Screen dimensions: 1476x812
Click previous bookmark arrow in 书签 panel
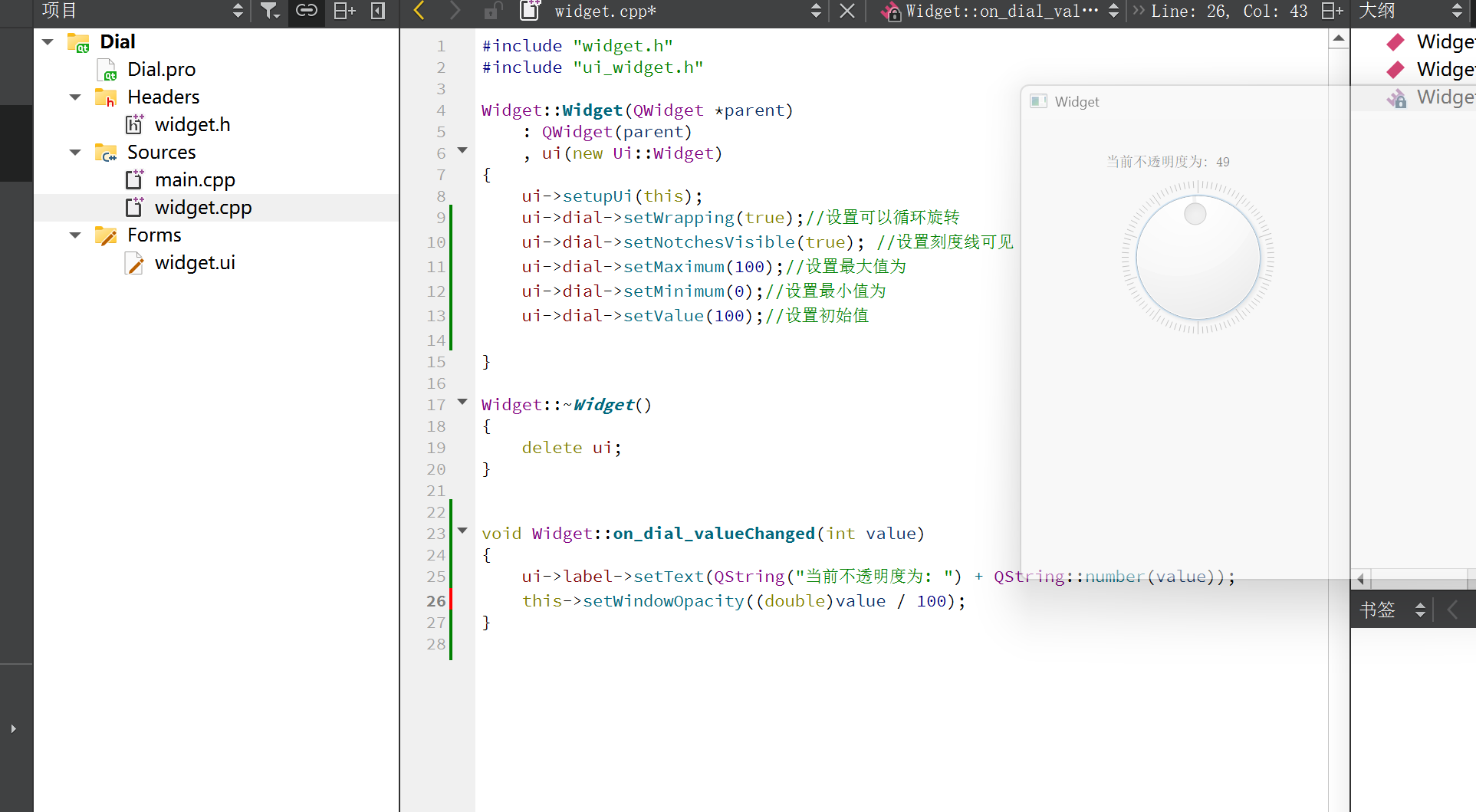(1452, 610)
